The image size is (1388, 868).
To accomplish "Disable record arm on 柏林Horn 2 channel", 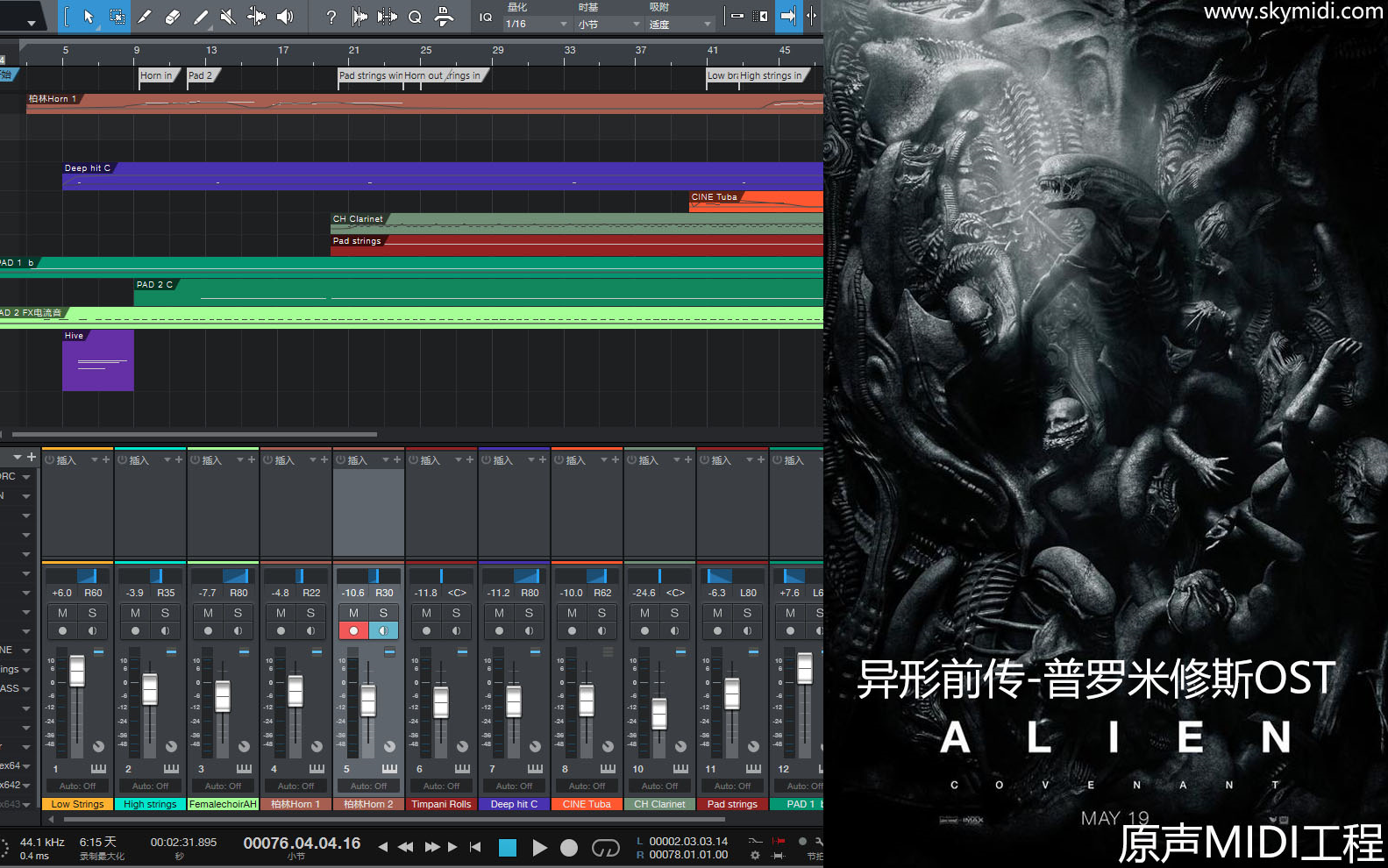I will pyautogui.click(x=353, y=630).
